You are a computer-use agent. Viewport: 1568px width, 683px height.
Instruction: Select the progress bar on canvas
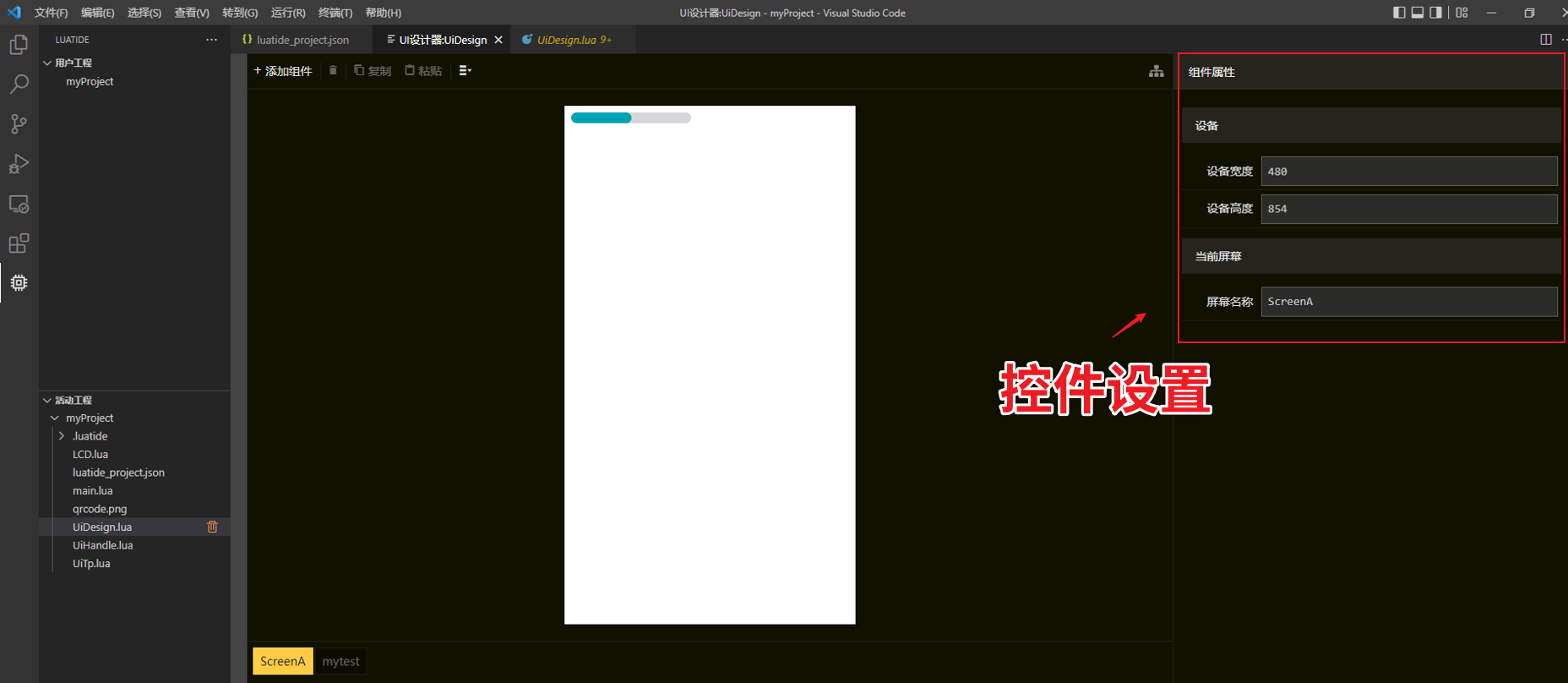pos(631,117)
